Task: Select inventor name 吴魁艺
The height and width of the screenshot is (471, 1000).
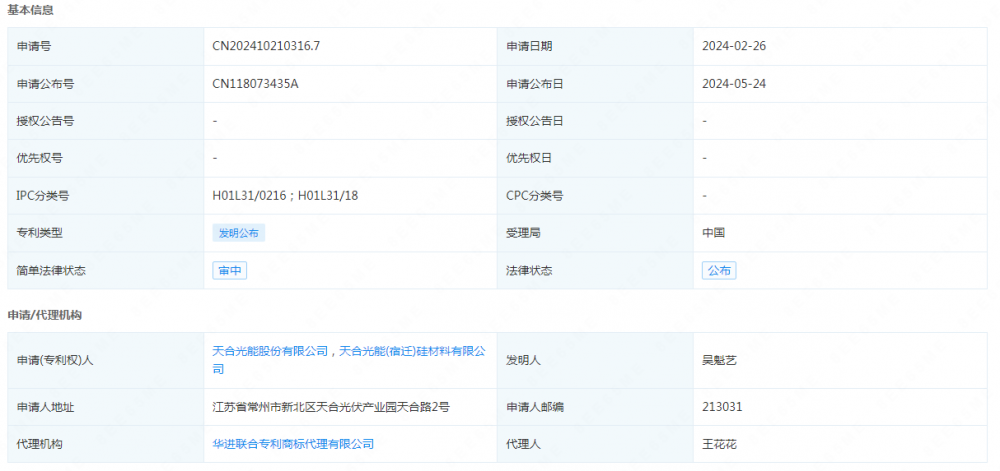Action: (719, 361)
